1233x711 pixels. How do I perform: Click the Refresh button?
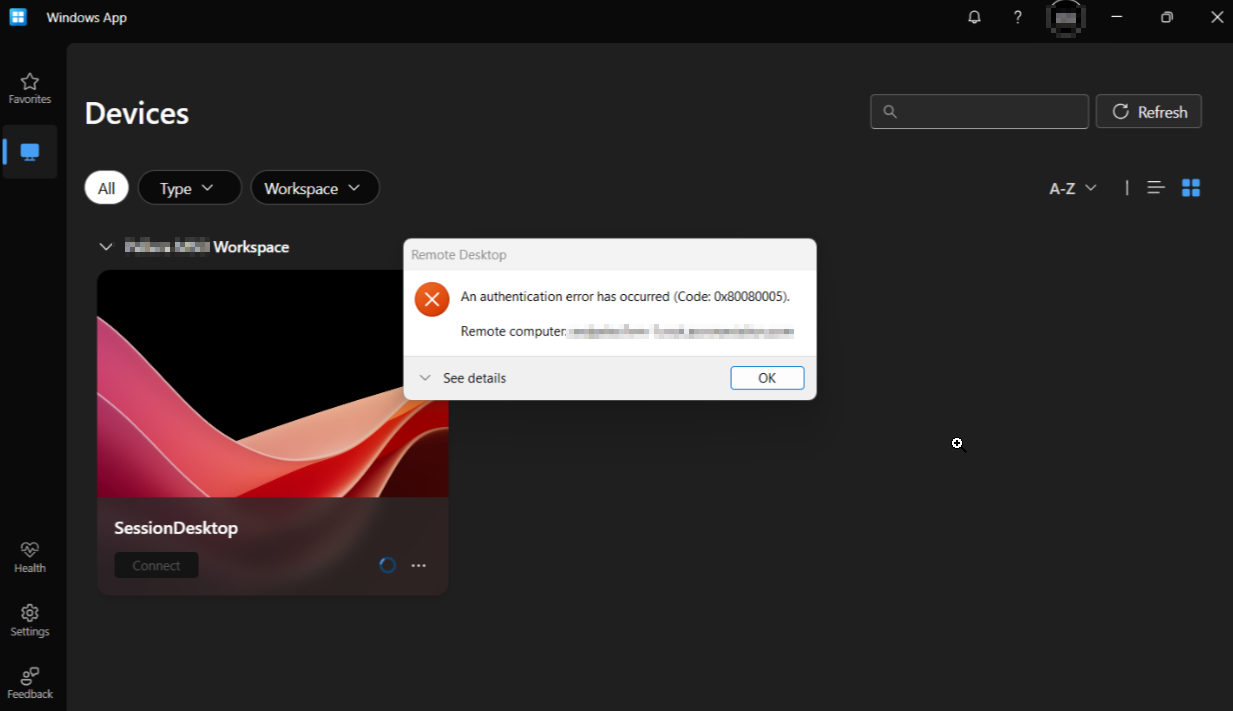1148,111
